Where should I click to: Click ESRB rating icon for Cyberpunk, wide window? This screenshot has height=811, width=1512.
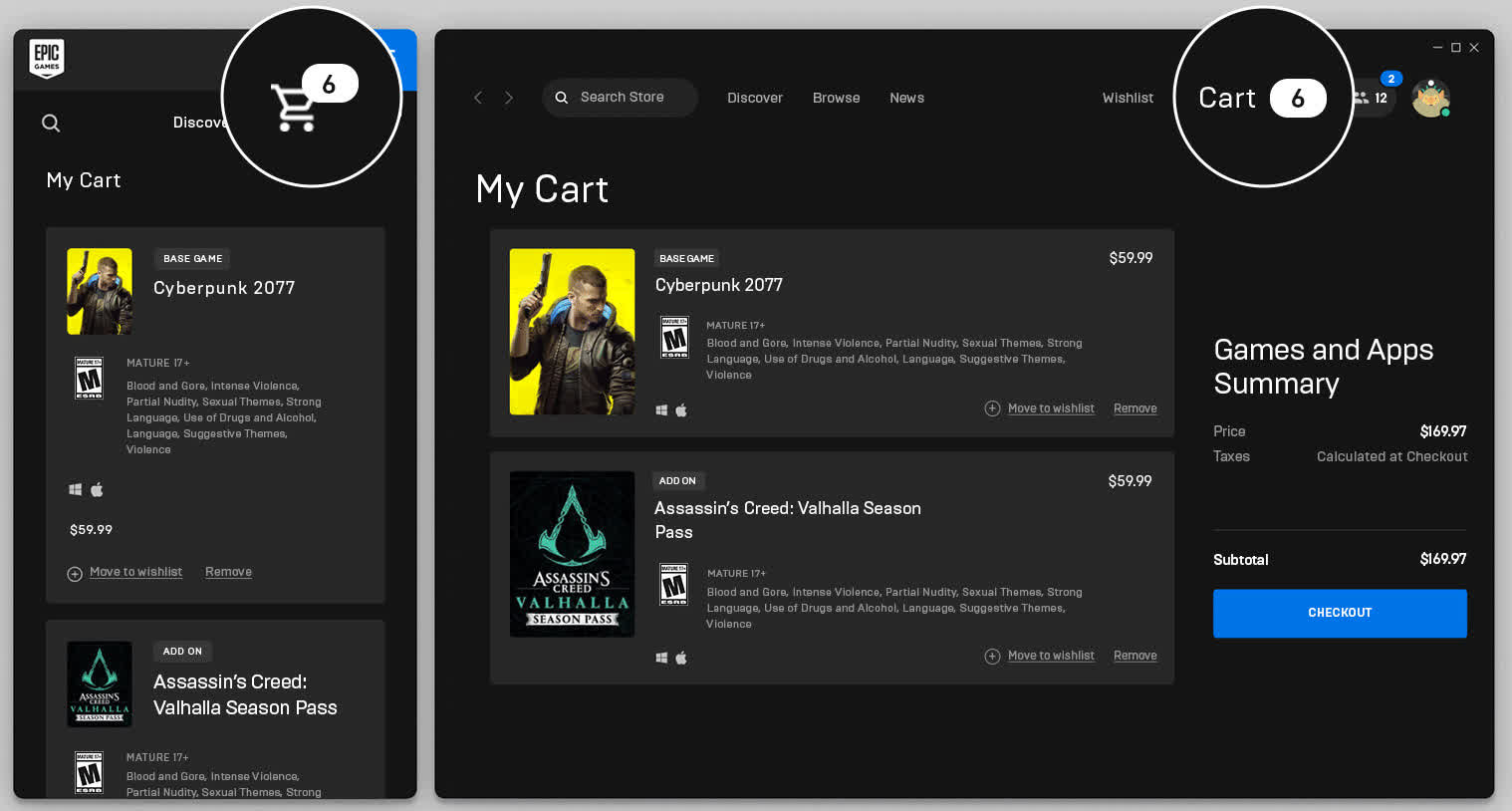click(x=674, y=337)
